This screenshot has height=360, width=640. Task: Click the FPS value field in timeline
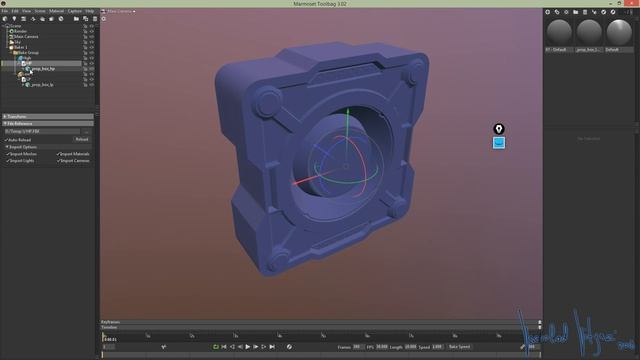[x=382, y=347]
